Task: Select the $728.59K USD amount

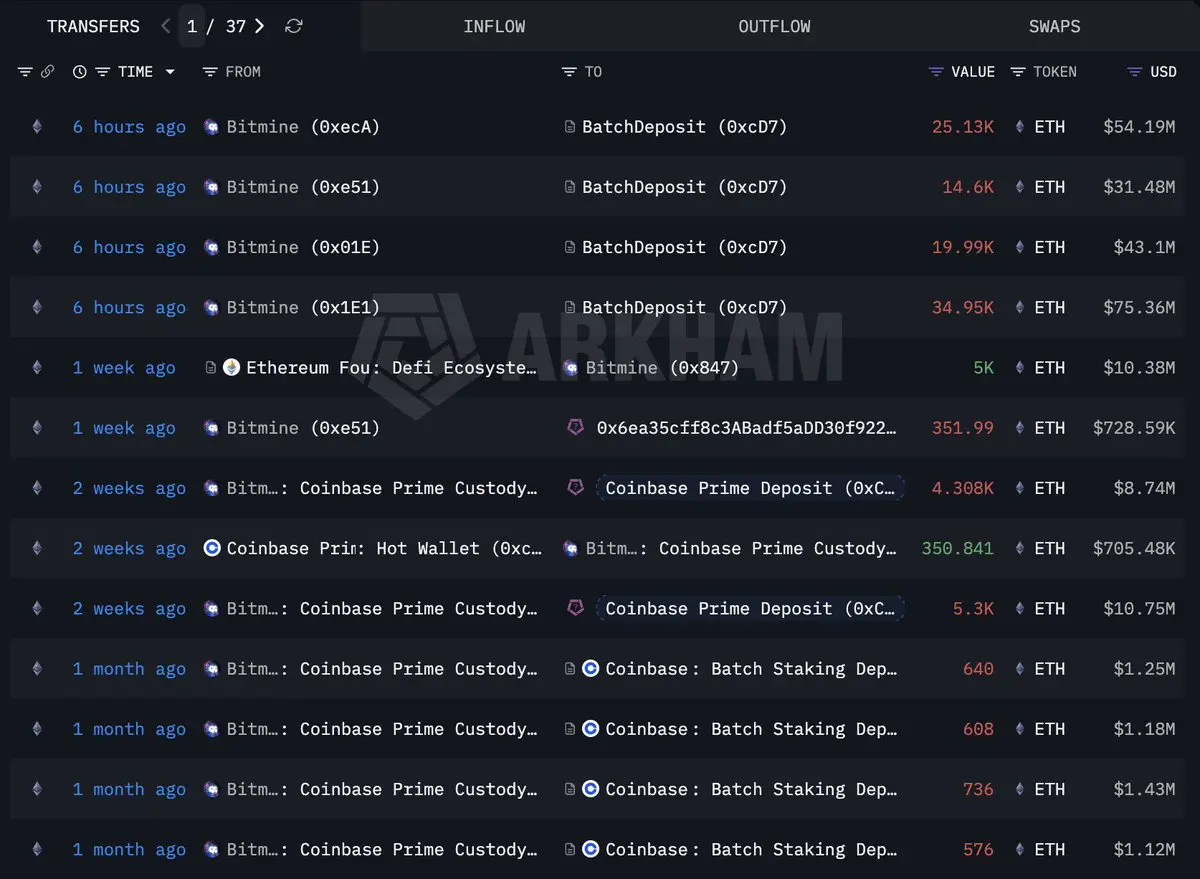Action: [x=1134, y=428]
